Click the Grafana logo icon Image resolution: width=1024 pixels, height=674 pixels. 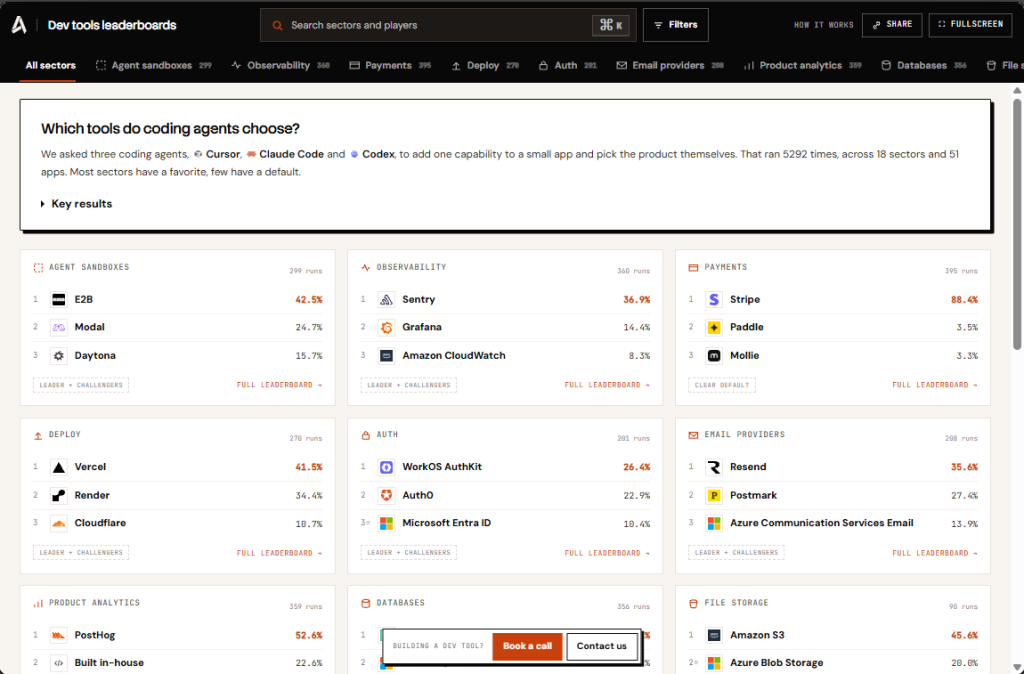click(387, 327)
